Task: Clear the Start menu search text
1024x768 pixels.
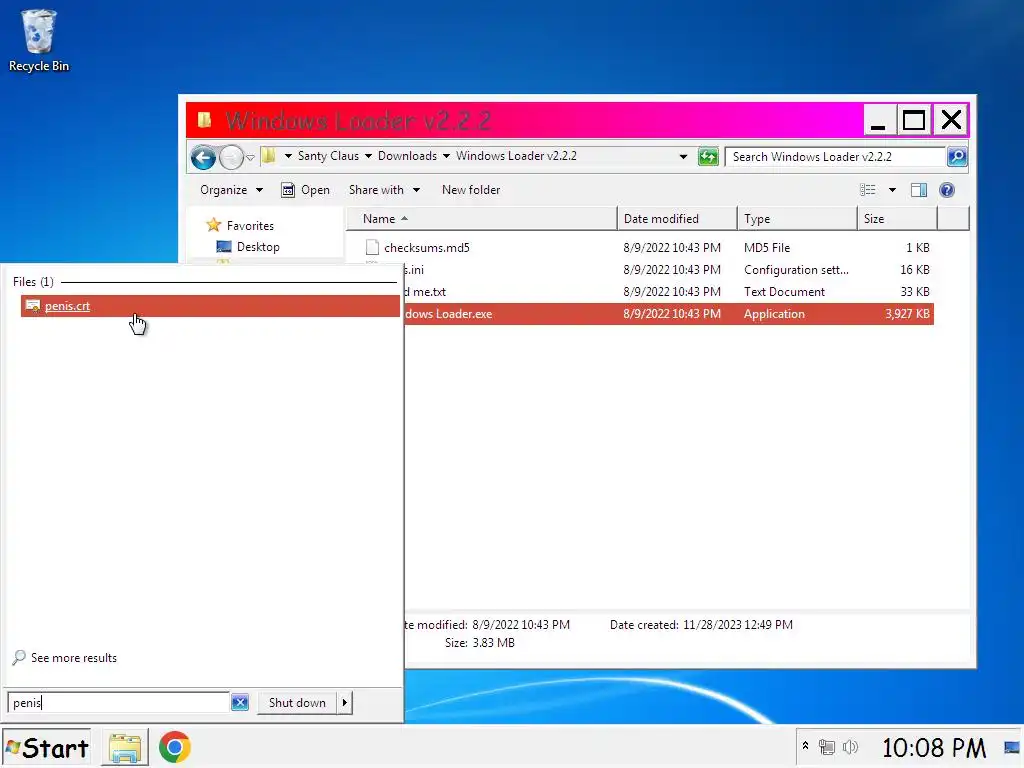Action: coord(240,703)
